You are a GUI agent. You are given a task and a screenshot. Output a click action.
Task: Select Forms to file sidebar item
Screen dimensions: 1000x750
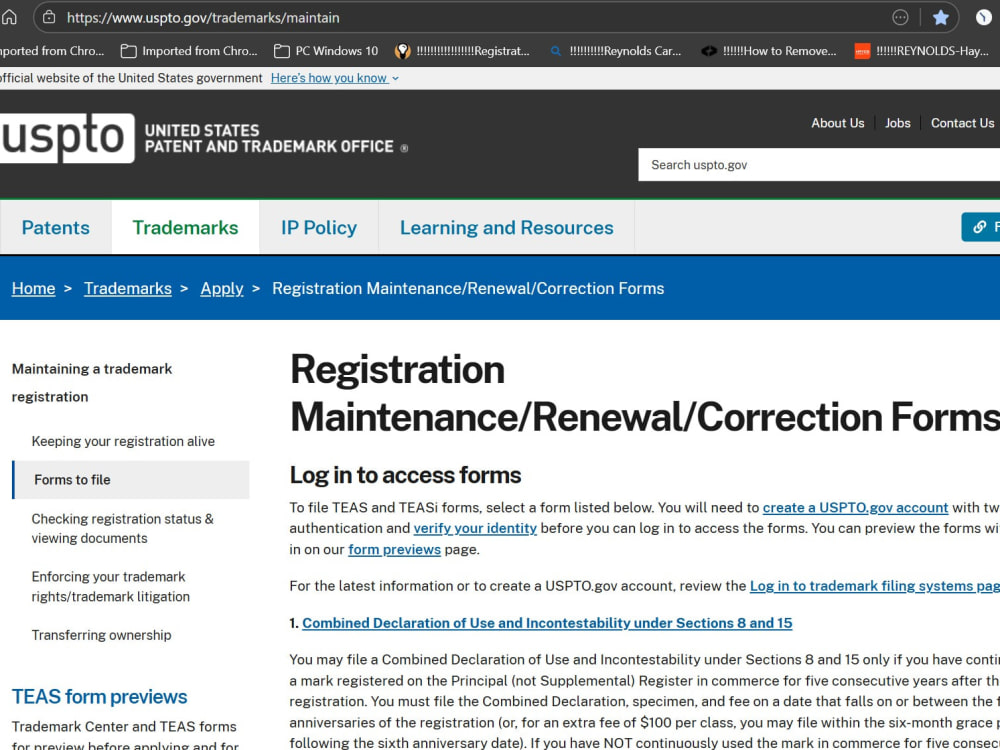coord(131,480)
